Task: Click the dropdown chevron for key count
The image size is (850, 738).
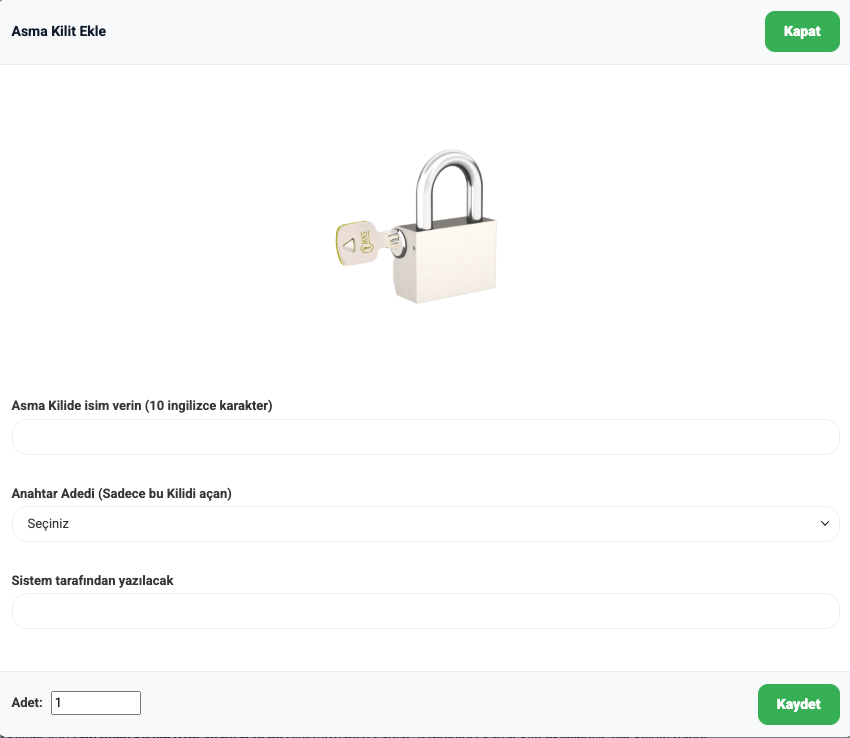Action: click(x=824, y=523)
